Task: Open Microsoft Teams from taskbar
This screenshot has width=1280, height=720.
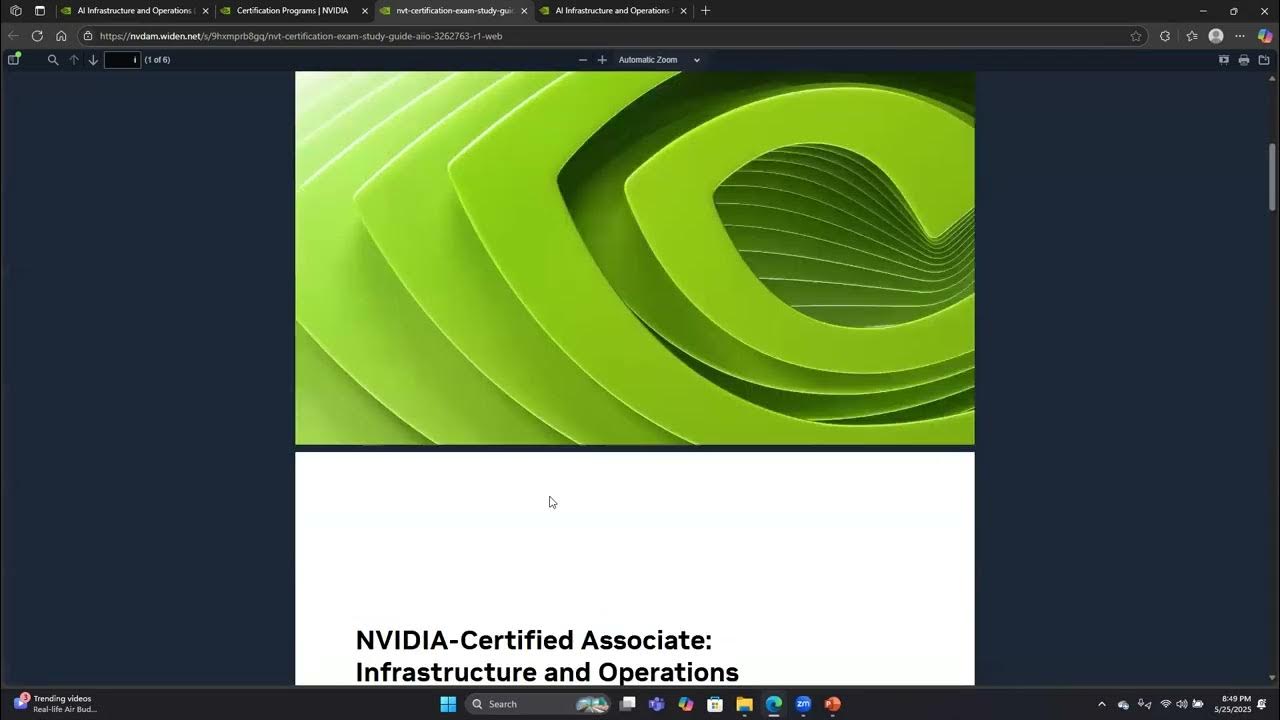Action: pyautogui.click(x=657, y=704)
